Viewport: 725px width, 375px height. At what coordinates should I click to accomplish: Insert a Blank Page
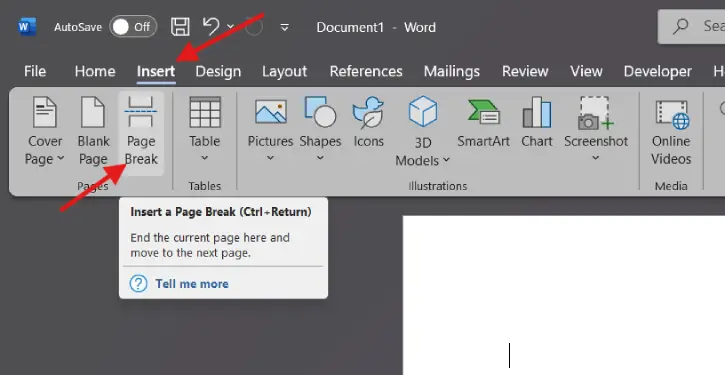[93, 130]
